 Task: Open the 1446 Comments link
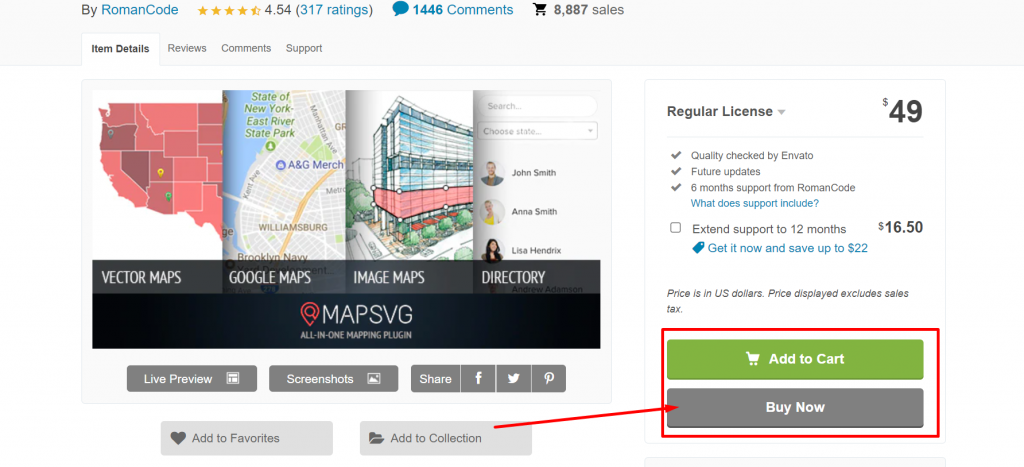click(x=462, y=10)
